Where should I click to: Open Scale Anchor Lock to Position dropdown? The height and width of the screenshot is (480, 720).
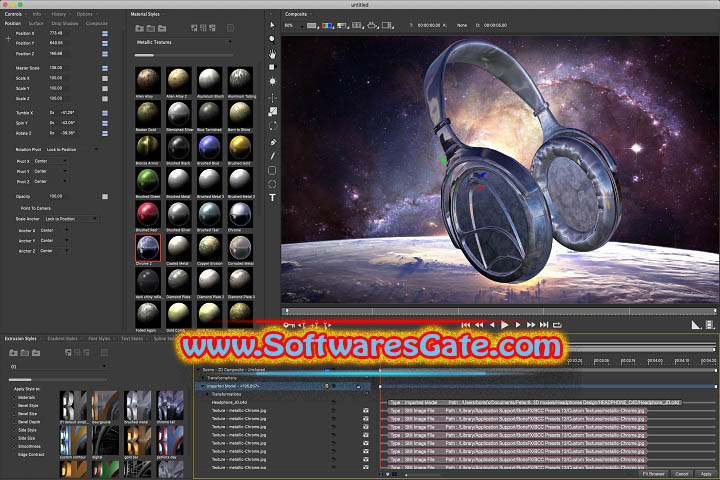tap(71, 219)
